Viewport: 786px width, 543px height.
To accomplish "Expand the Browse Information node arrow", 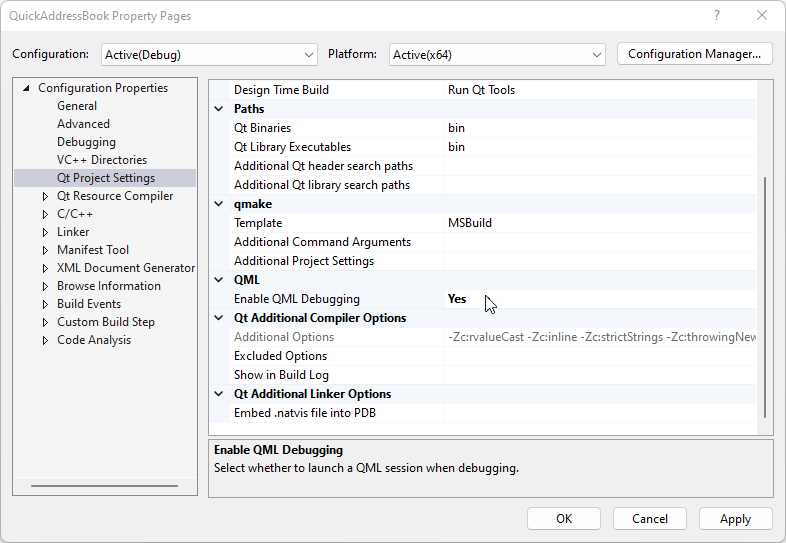I will [45, 287].
